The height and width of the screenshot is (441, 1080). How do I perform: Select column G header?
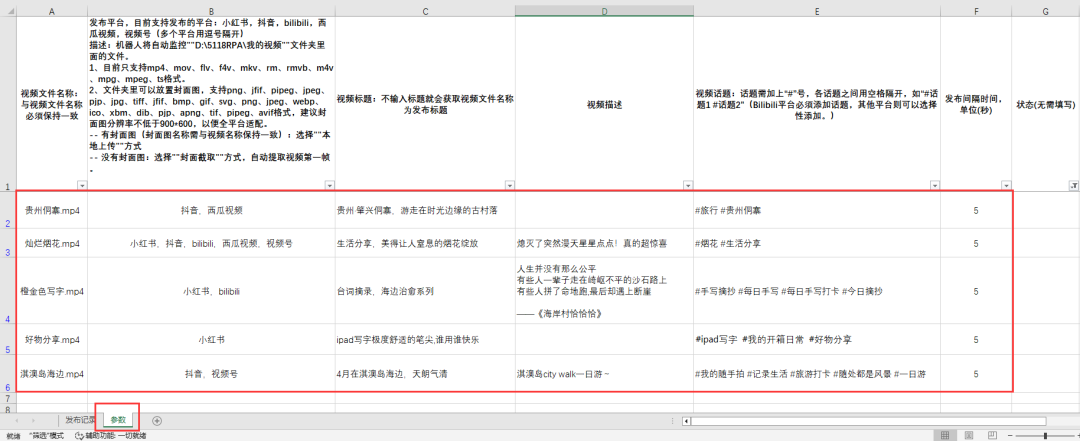1046,11
